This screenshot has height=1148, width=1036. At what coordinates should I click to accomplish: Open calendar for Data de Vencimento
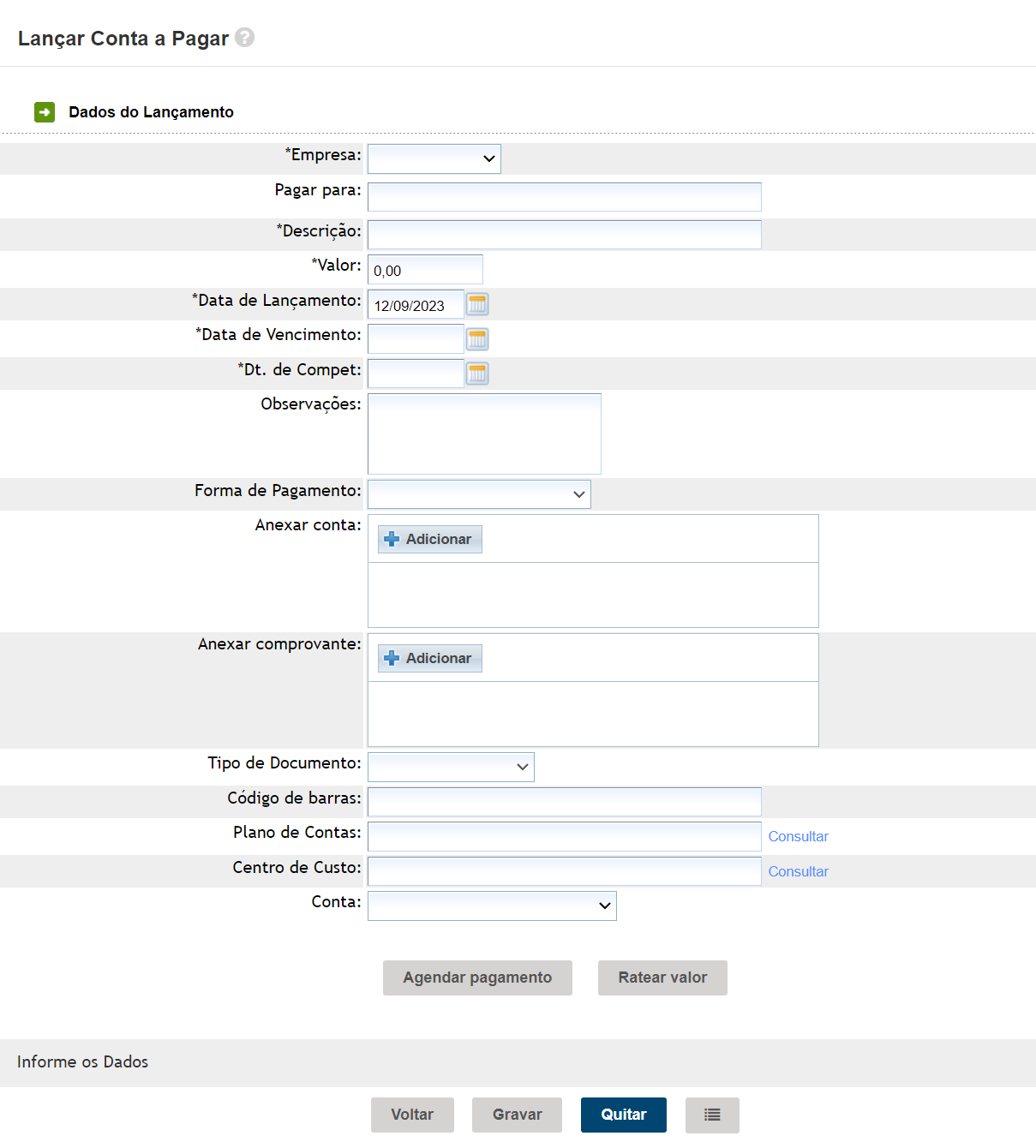click(477, 339)
